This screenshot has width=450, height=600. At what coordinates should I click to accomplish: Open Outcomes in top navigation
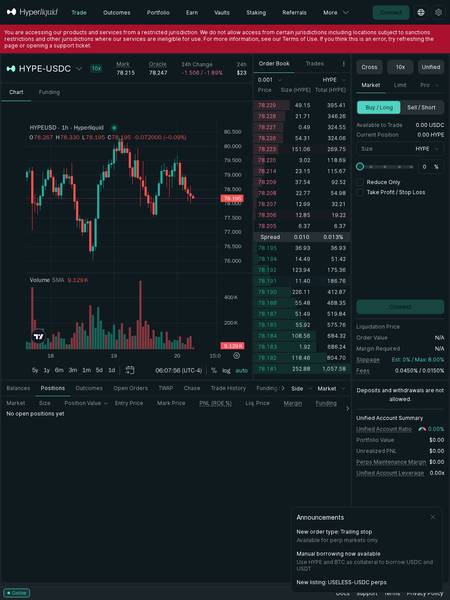(116, 13)
